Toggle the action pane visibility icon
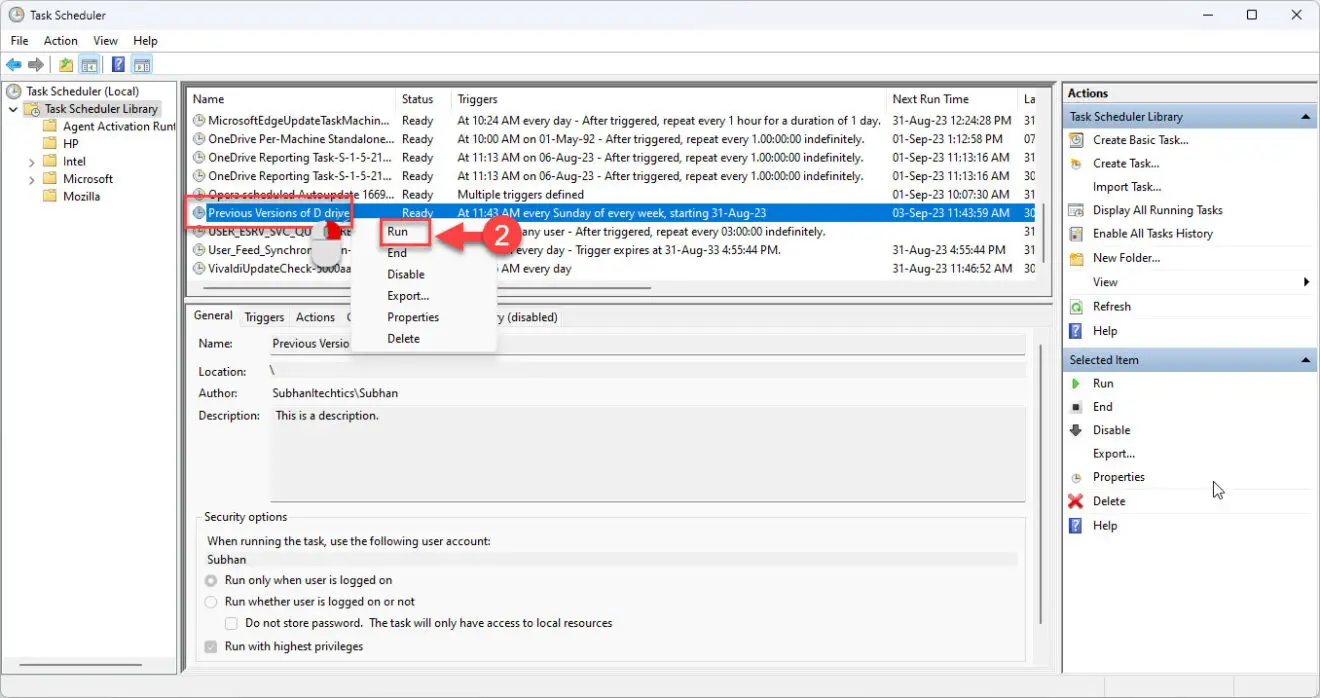Viewport: 1320px width, 698px height. point(142,63)
